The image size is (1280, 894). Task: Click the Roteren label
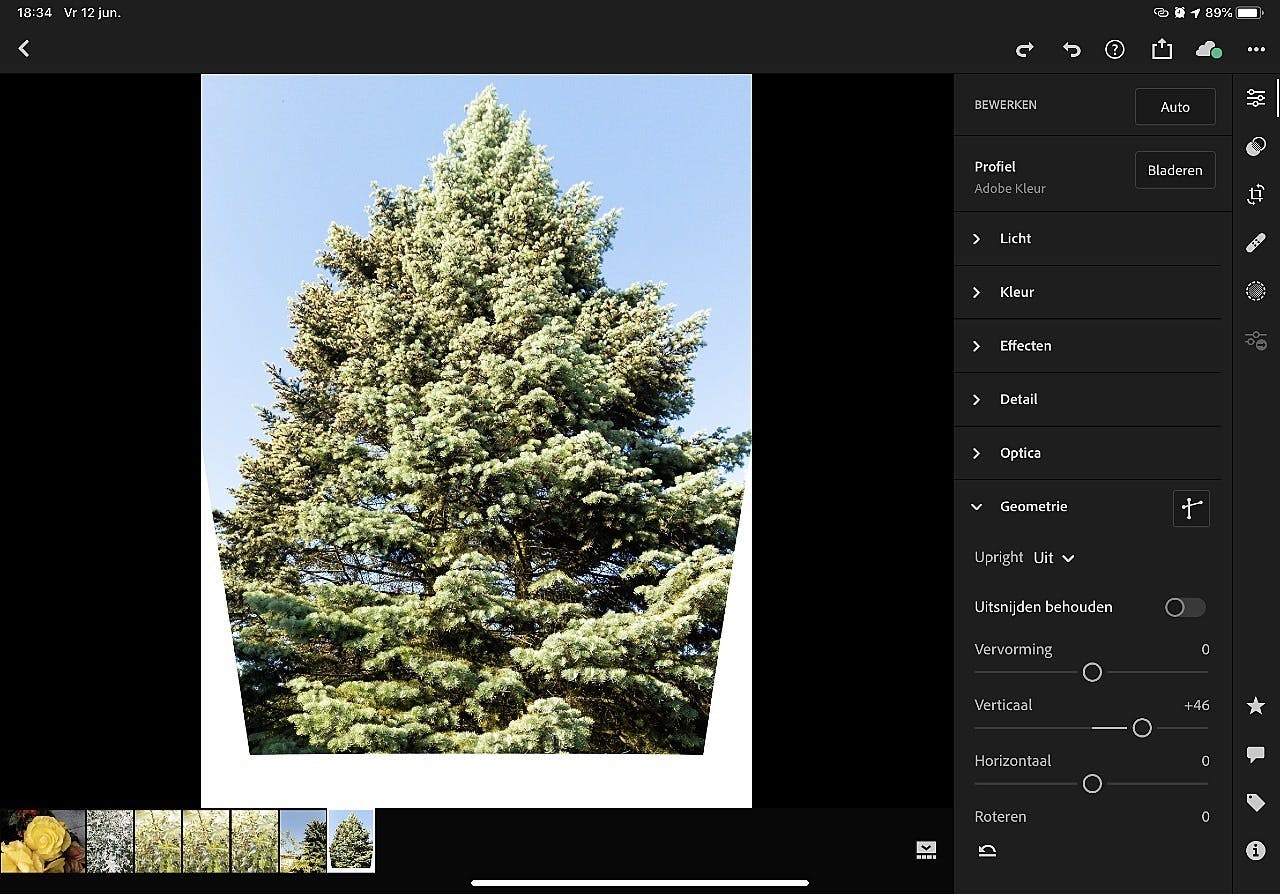click(1000, 816)
